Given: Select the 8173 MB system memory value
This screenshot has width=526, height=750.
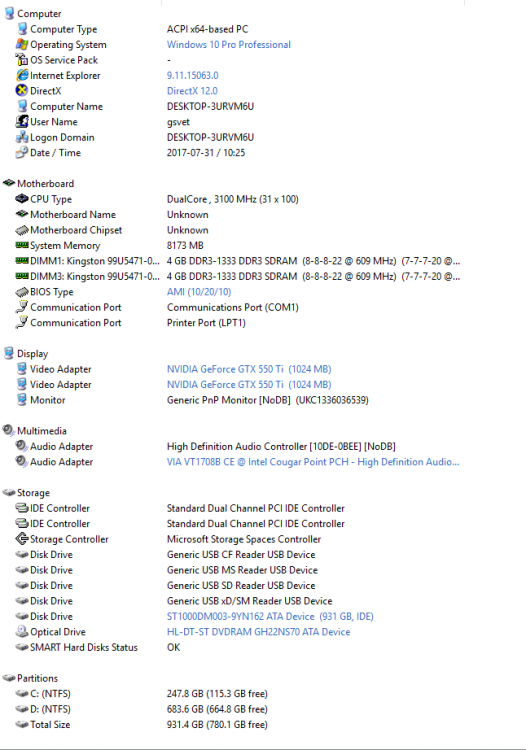Looking at the screenshot, I should [x=185, y=245].
